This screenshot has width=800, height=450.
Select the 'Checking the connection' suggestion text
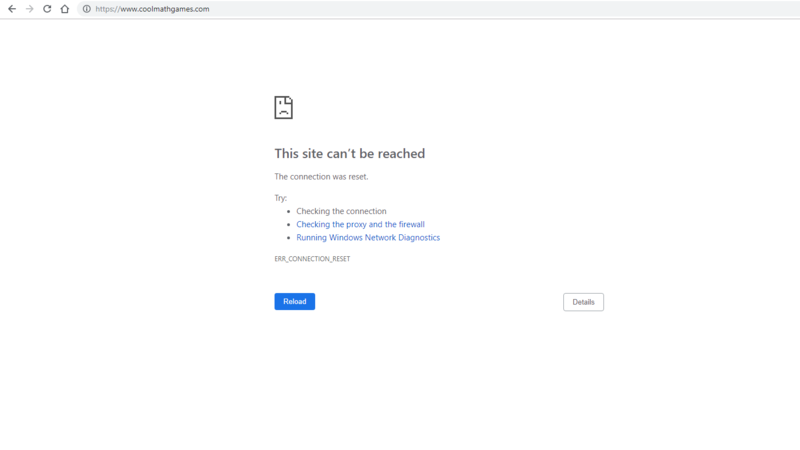tap(341, 212)
